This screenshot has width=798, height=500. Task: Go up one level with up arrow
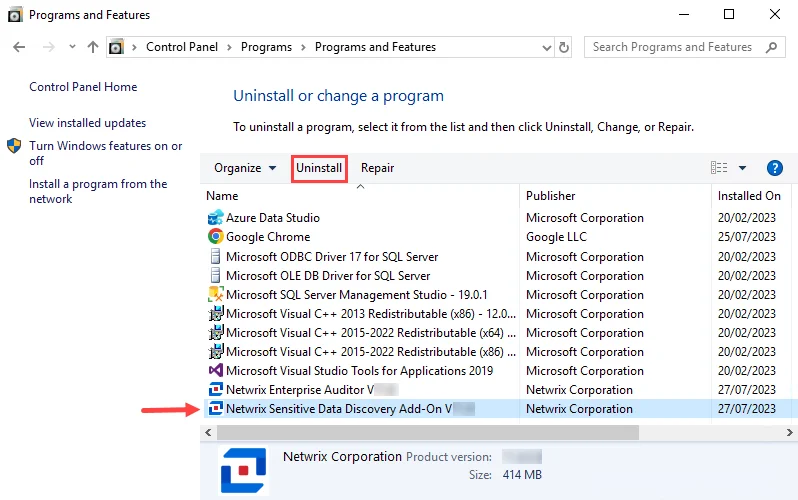(93, 47)
